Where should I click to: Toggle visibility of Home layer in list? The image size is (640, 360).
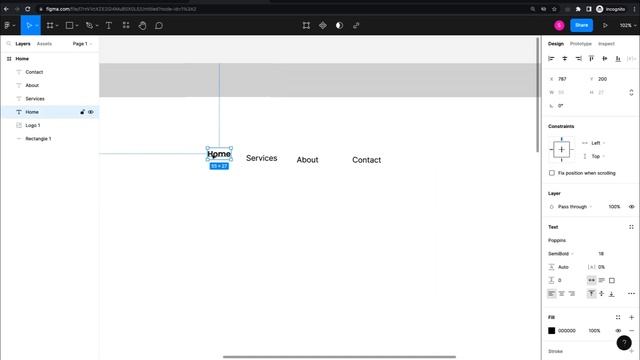pyautogui.click(x=91, y=112)
